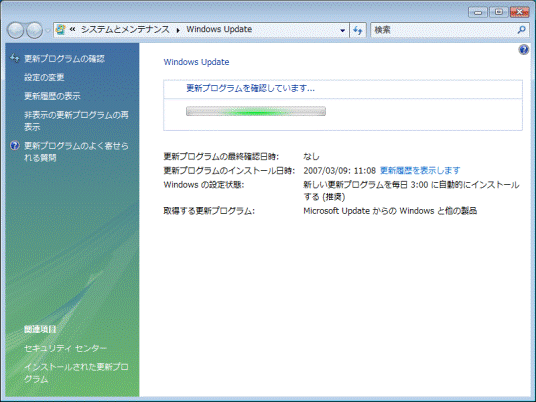Click the 関連項目 heading in sidebar
536x402 pixels.
click(x=40, y=330)
